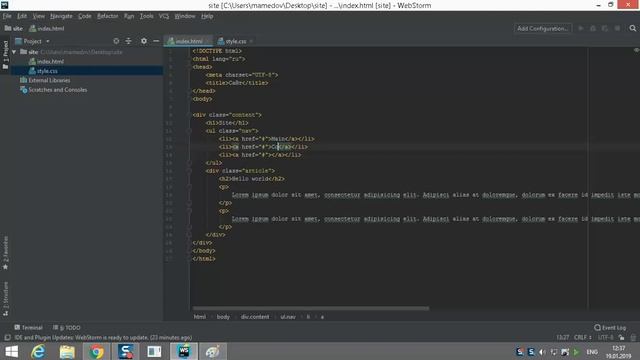Fold the ul class="nav" block gutter marker
This screenshot has width=640, height=360.
coord(189,131)
